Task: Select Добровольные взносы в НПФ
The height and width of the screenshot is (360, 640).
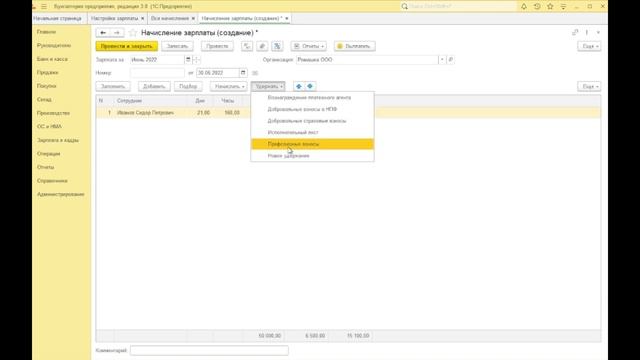Action: tap(312, 109)
